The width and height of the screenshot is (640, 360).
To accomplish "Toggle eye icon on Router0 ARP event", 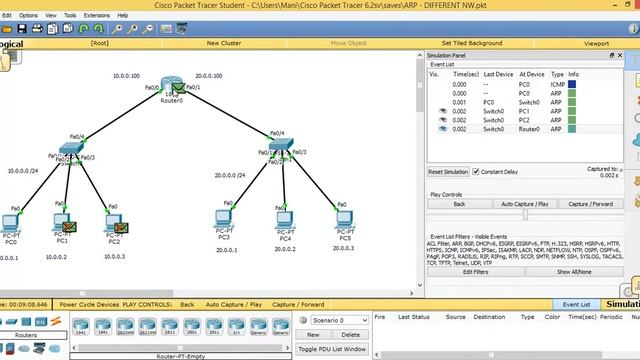I will click(x=442, y=129).
